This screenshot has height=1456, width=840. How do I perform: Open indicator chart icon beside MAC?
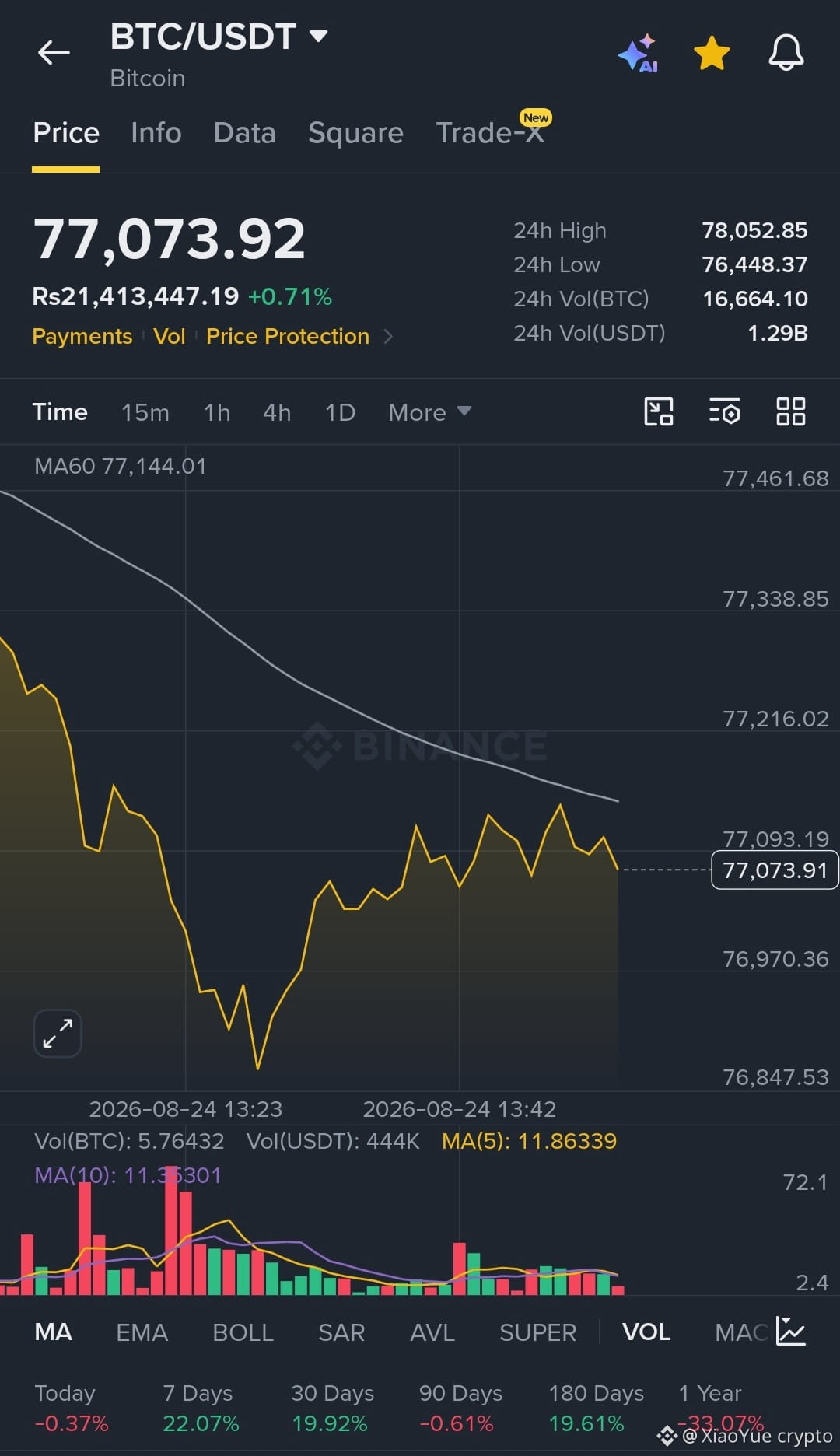791,1332
